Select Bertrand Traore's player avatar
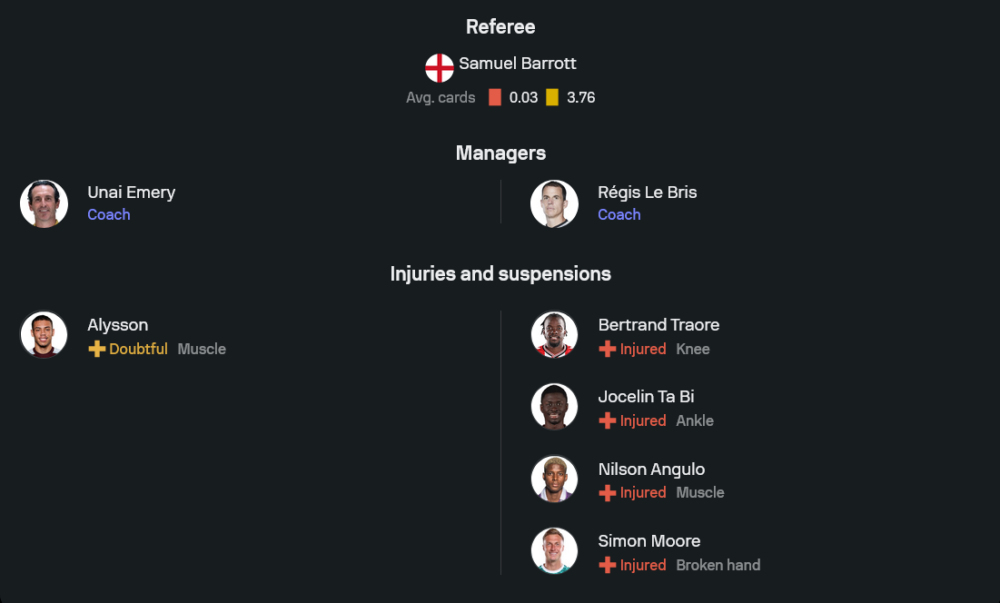 coord(554,335)
